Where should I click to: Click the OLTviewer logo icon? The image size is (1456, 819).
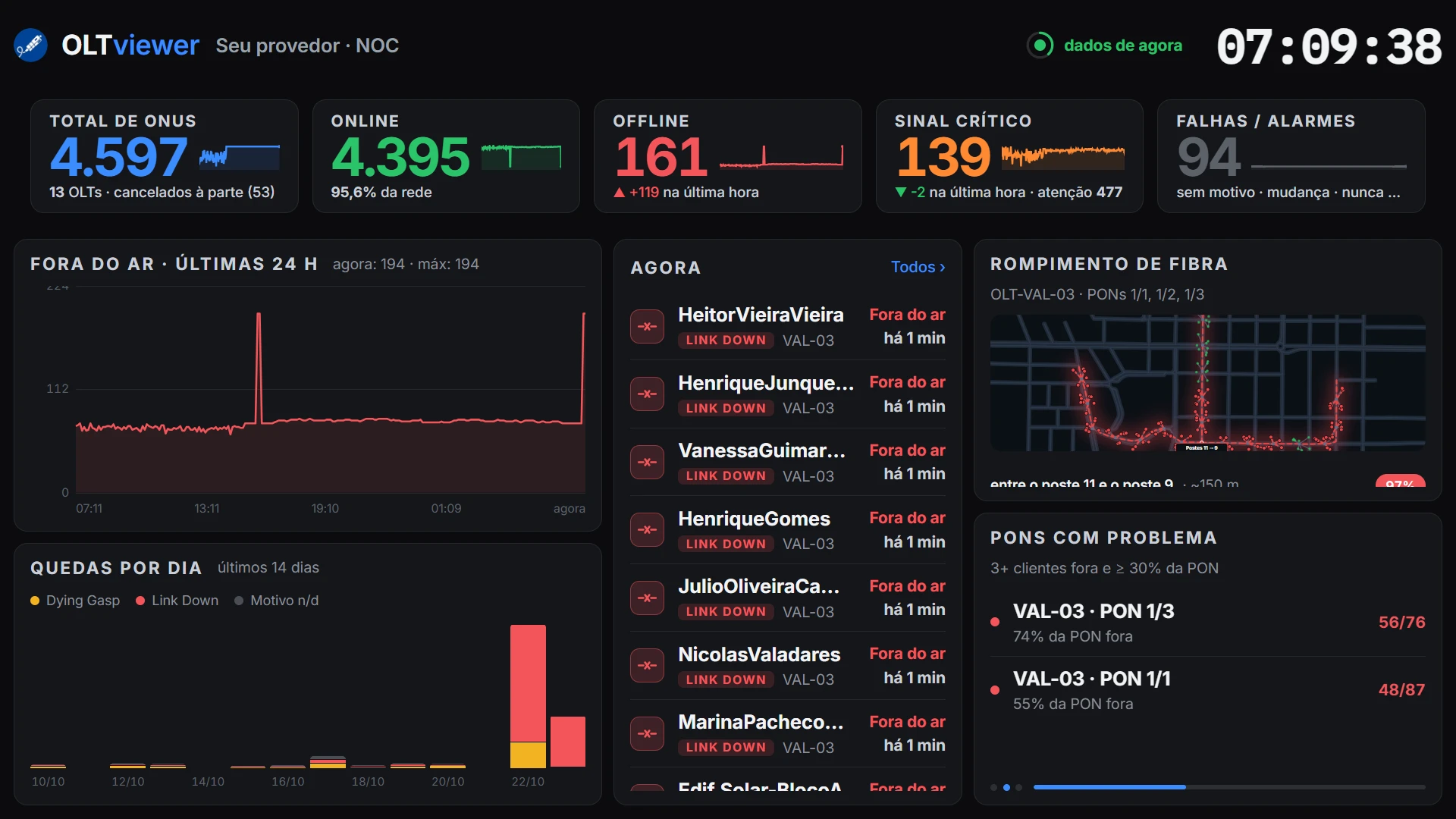click(x=30, y=45)
